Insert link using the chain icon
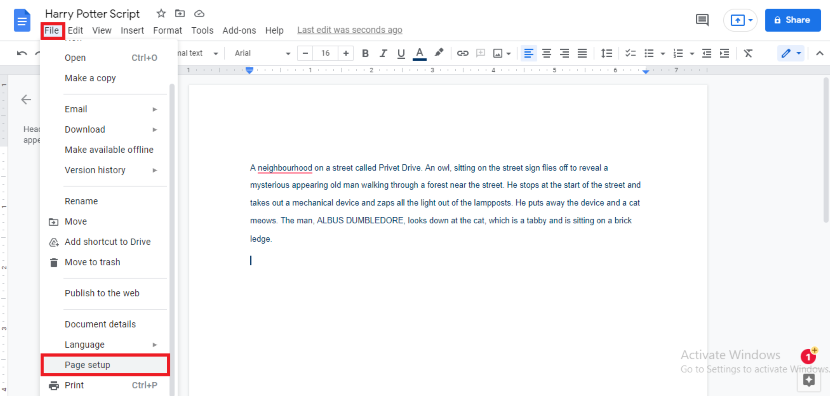Screen dimensions: 830x396 (463, 53)
